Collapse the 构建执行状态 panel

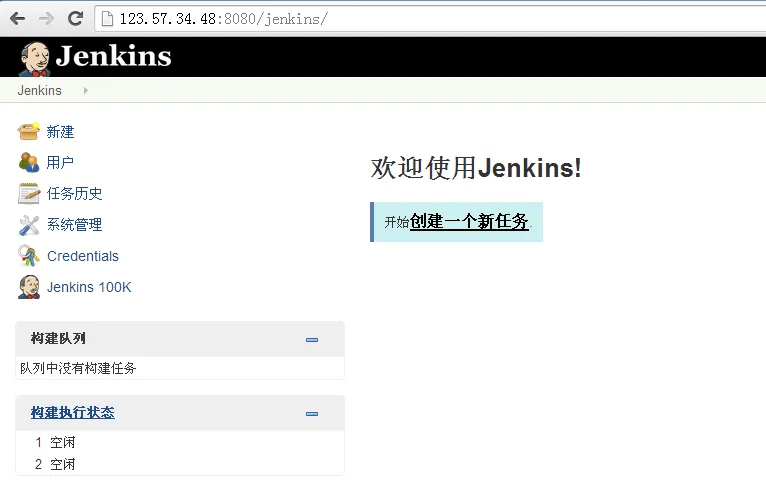point(312,414)
